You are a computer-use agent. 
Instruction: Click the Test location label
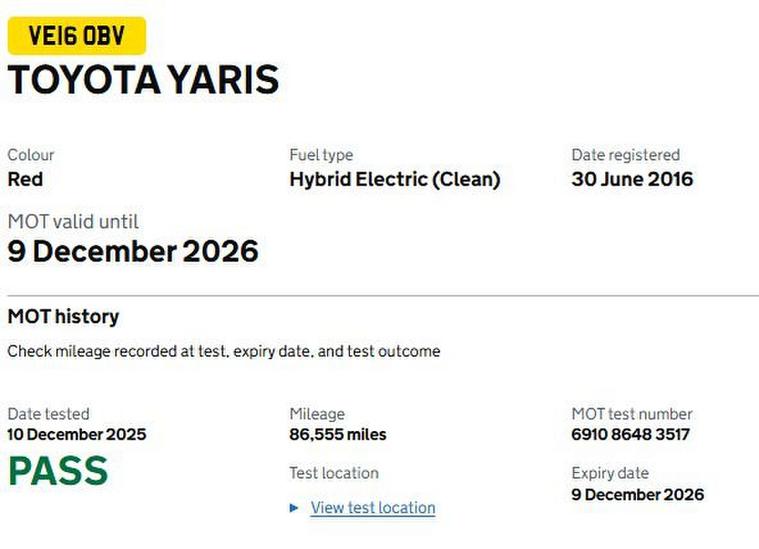point(334,473)
